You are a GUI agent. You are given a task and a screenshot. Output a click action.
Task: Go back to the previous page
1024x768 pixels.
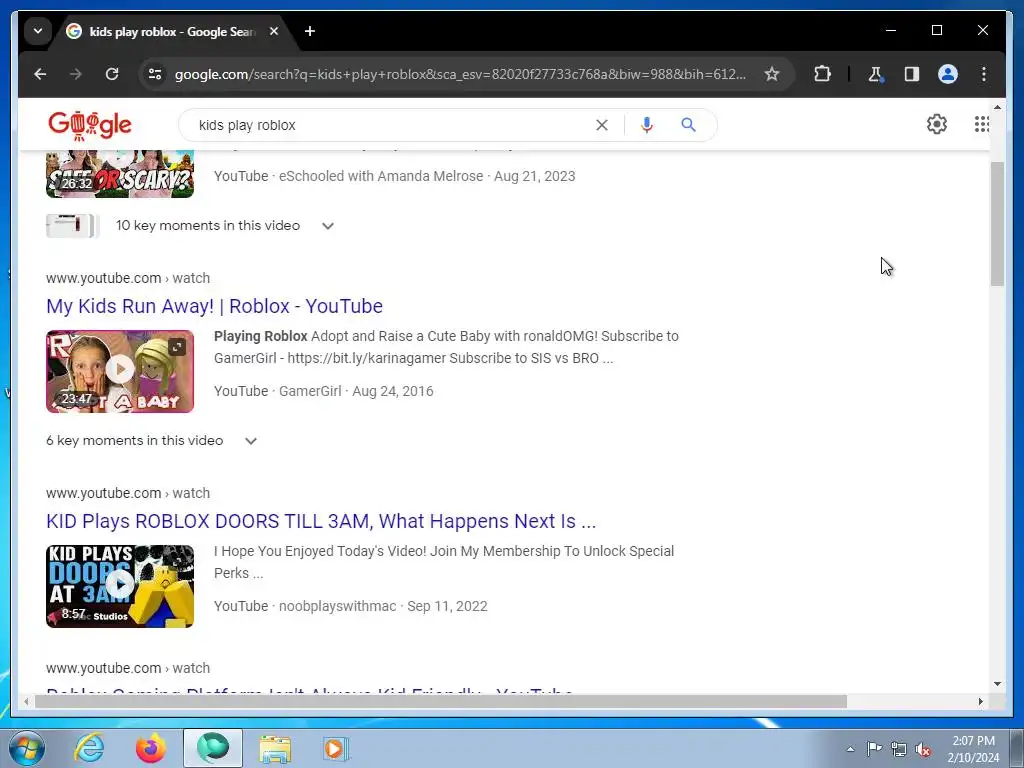[40, 74]
